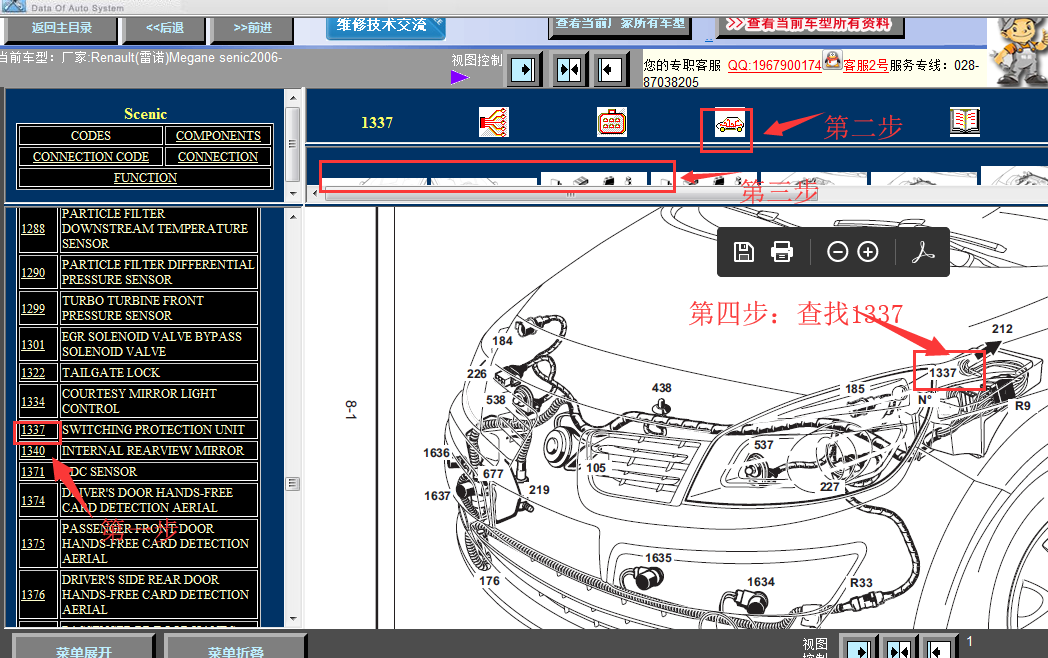1048x658 pixels.
Task: Open QQ:1967900174 link
Action: click(774, 66)
